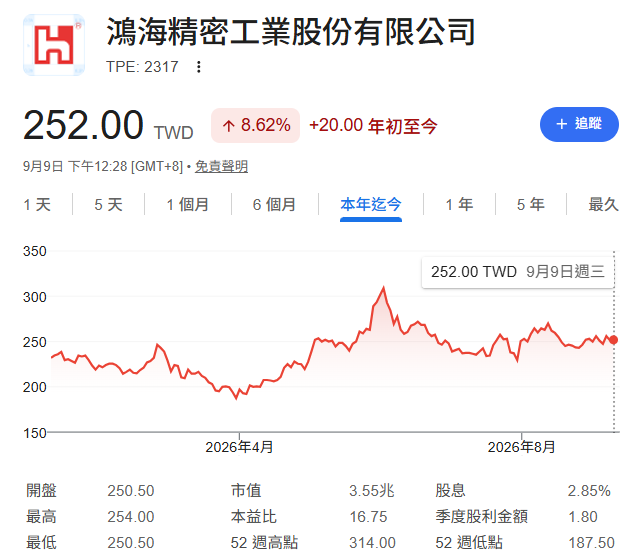Click the chart peak near 314
This screenshot has width=630, height=556.
(383, 288)
